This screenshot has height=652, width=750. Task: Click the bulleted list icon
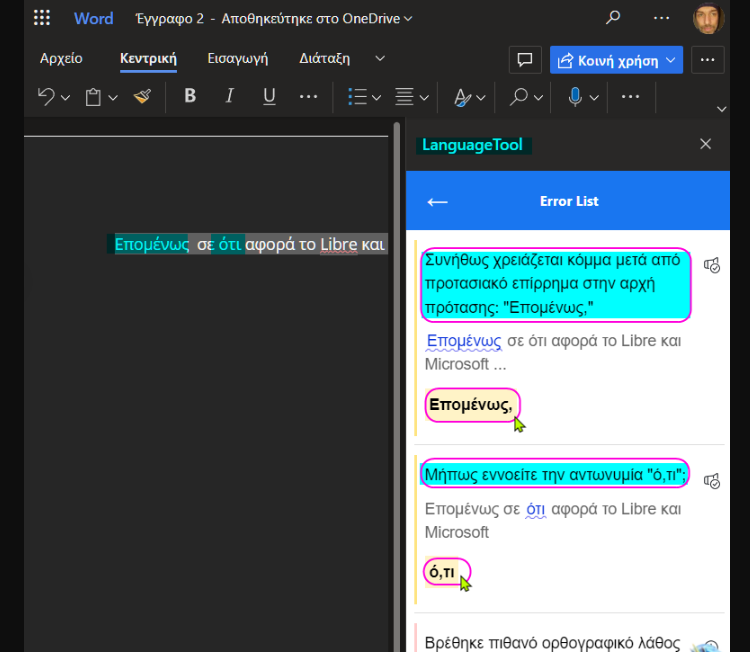coord(357,97)
